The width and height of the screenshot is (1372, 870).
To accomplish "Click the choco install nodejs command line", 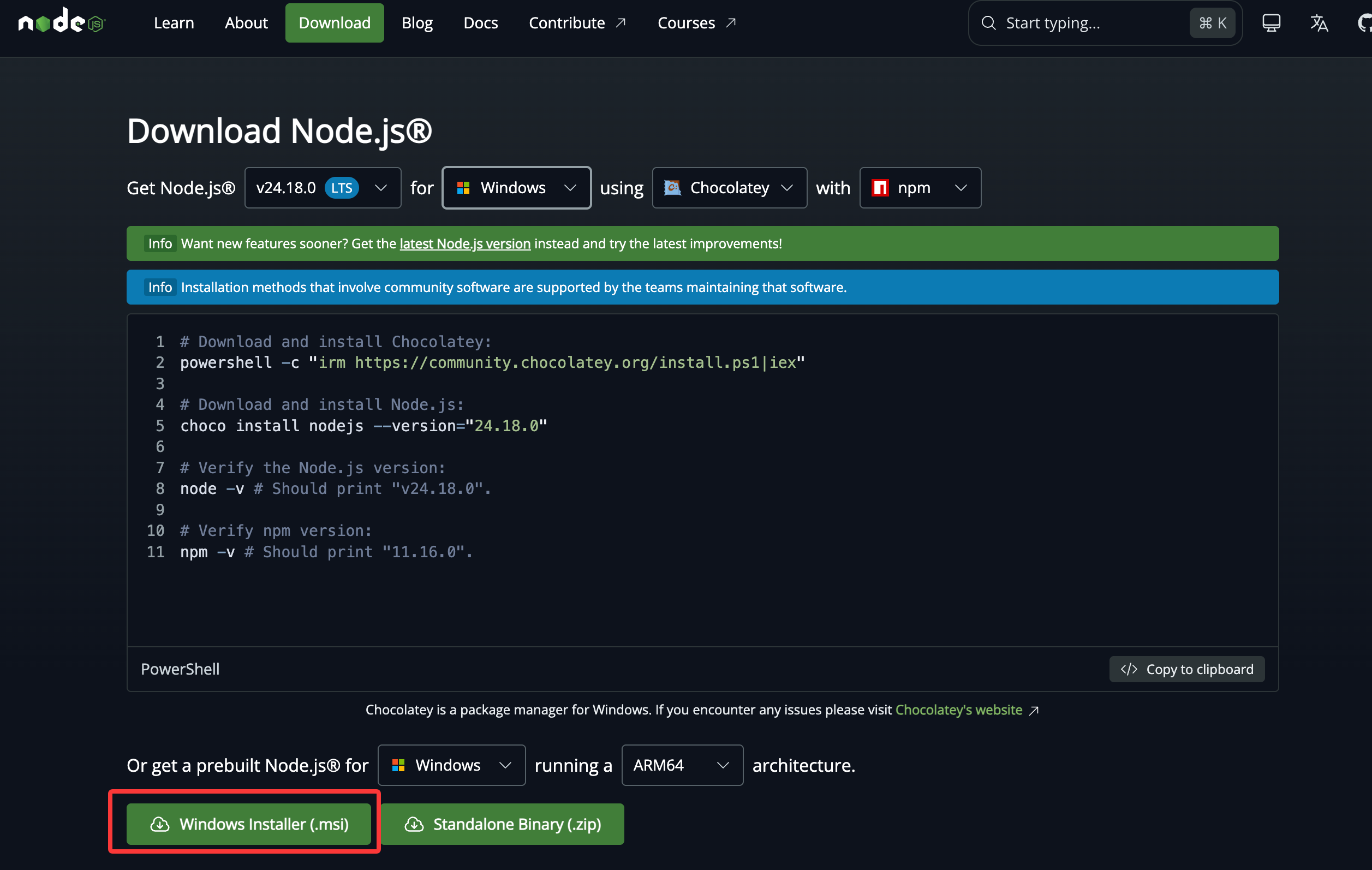I will [363, 426].
